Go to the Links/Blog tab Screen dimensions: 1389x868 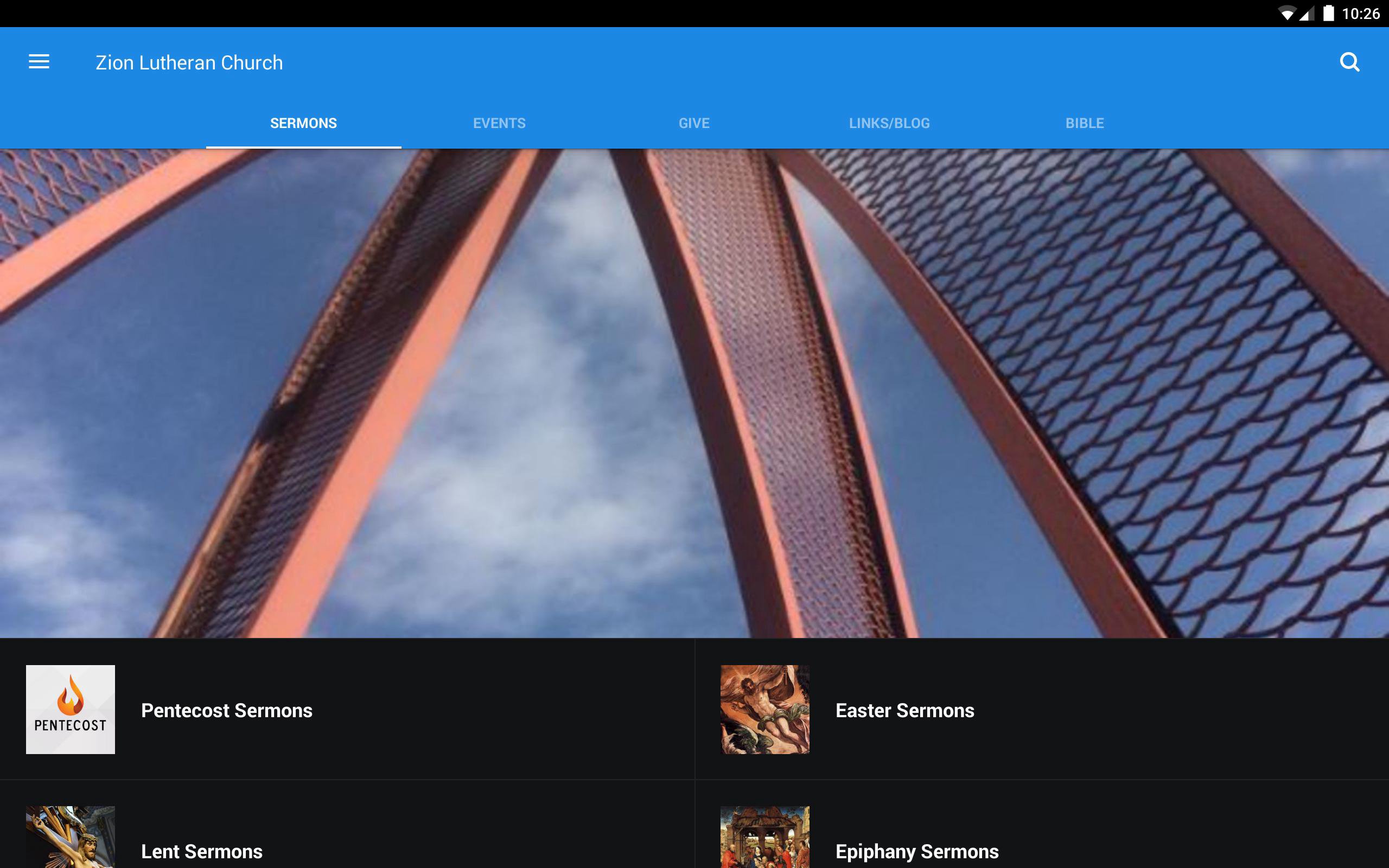point(889,123)
